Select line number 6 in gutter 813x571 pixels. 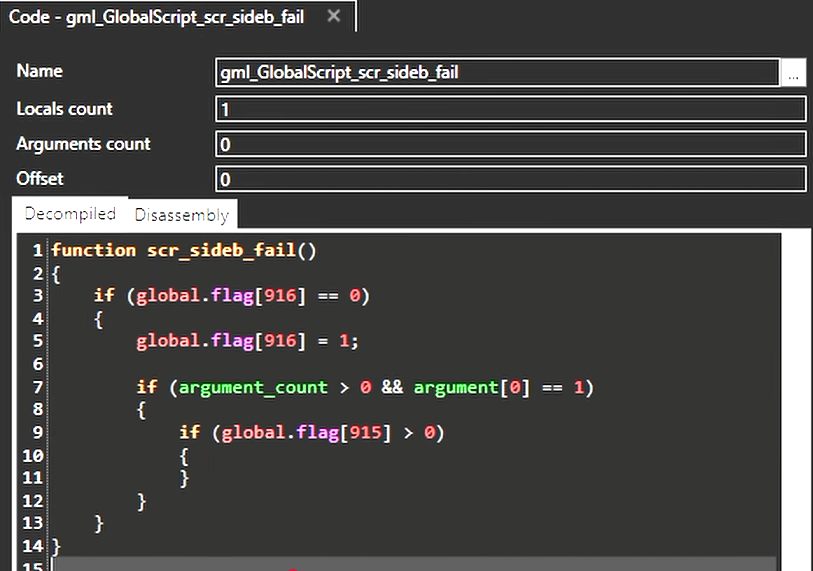tap(37, 364)
